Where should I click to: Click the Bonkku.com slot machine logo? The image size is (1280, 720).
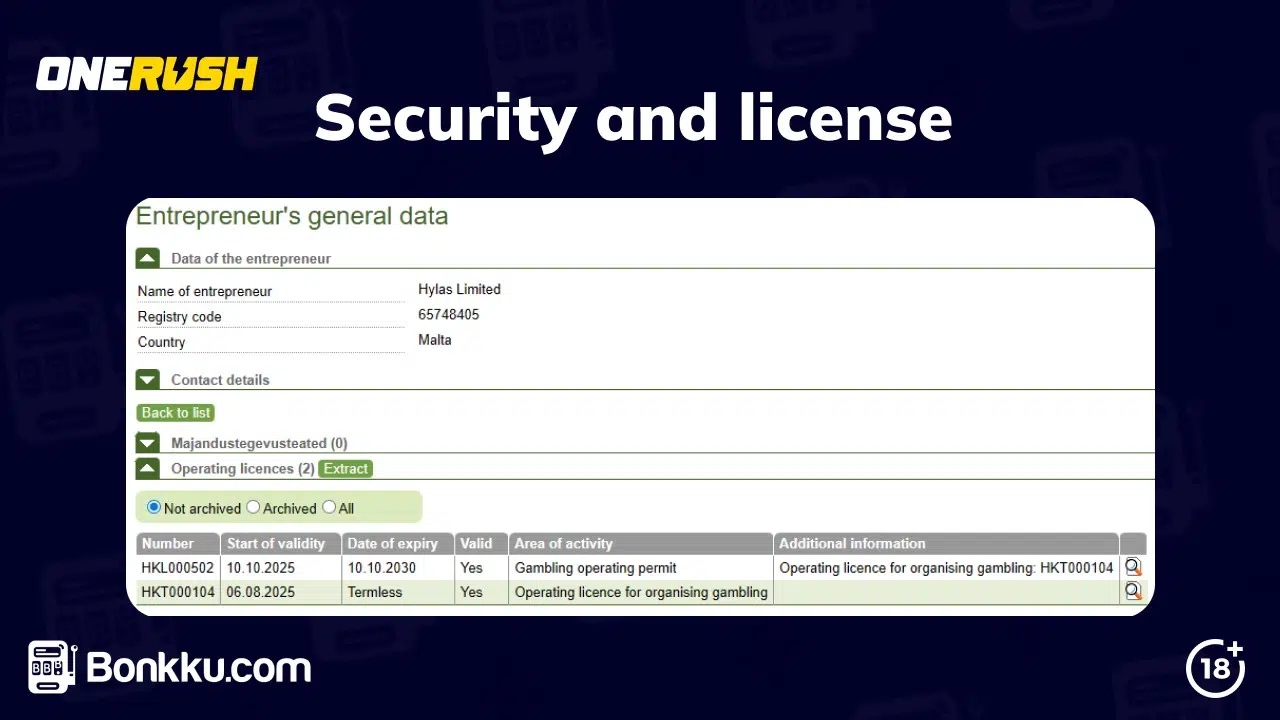48,667
